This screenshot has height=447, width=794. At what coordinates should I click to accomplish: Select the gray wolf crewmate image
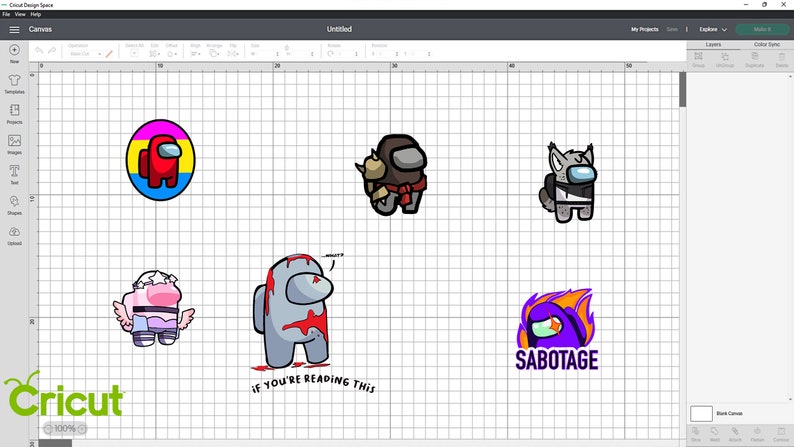pyautogui.click(x=567, y=183)
